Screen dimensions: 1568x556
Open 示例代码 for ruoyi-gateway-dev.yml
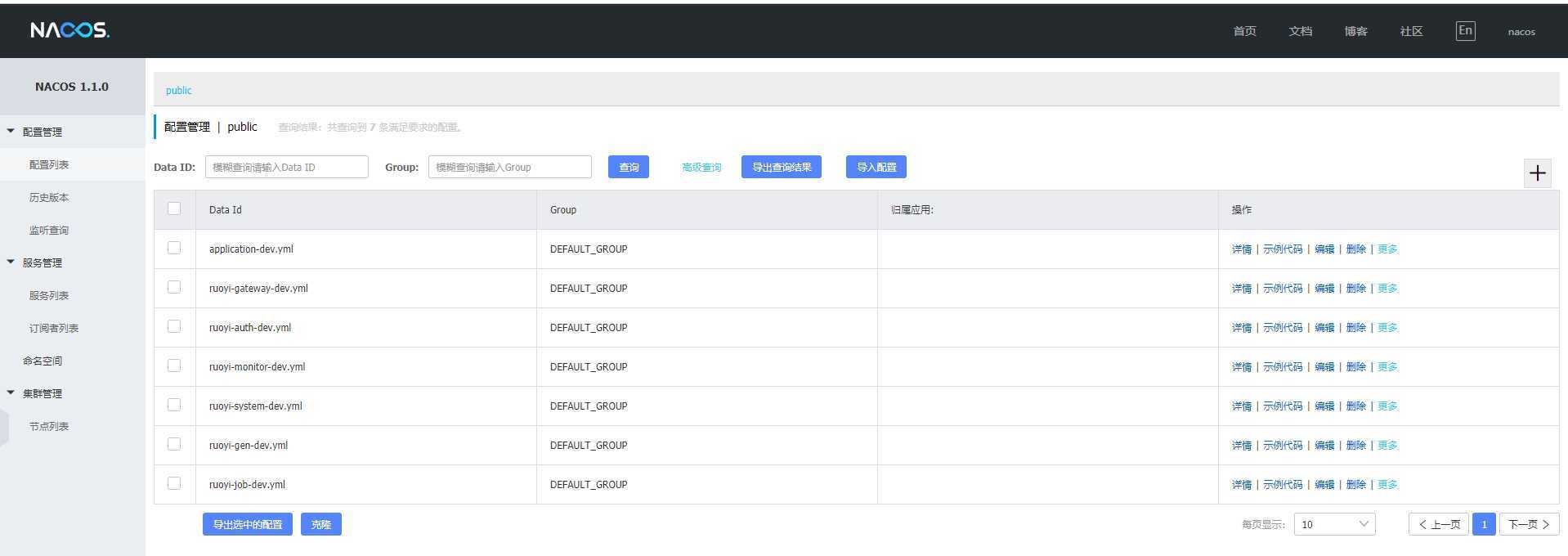point(1283,289)
